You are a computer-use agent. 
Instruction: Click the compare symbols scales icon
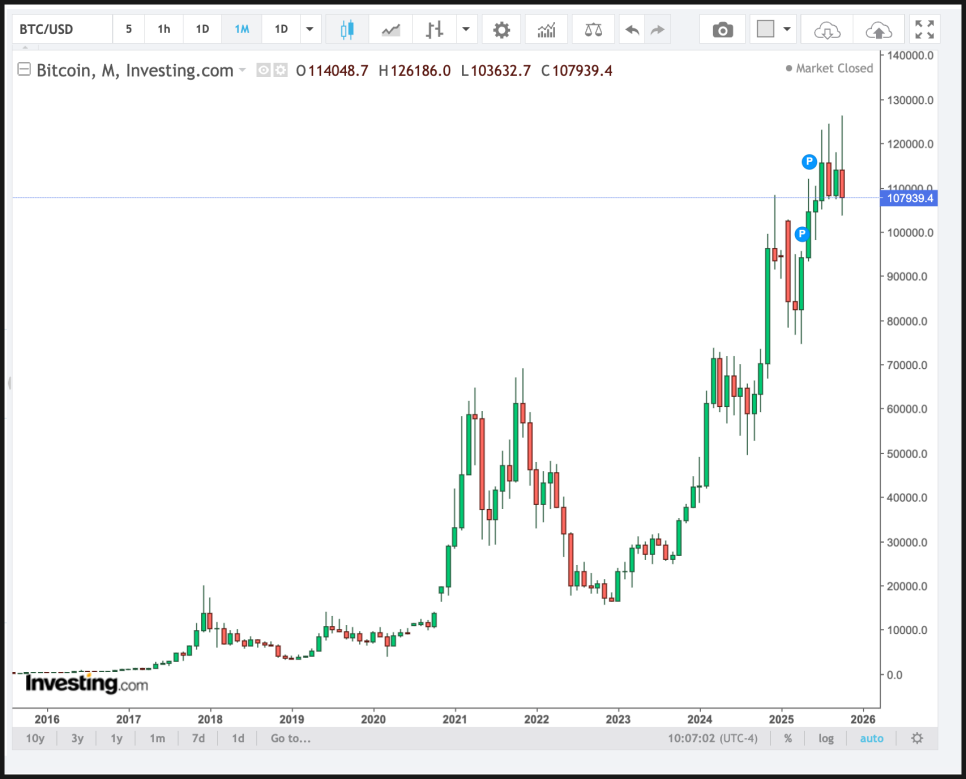coord(593,30)
